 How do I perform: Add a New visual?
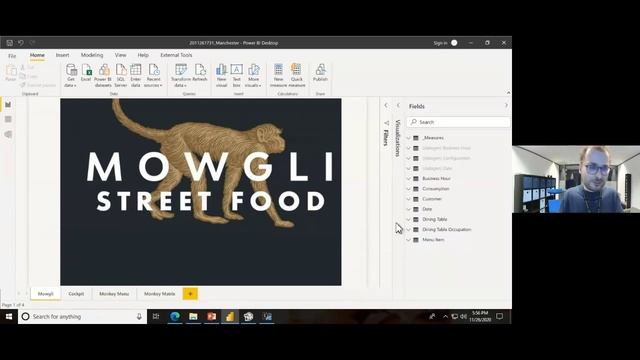[221, 75]
